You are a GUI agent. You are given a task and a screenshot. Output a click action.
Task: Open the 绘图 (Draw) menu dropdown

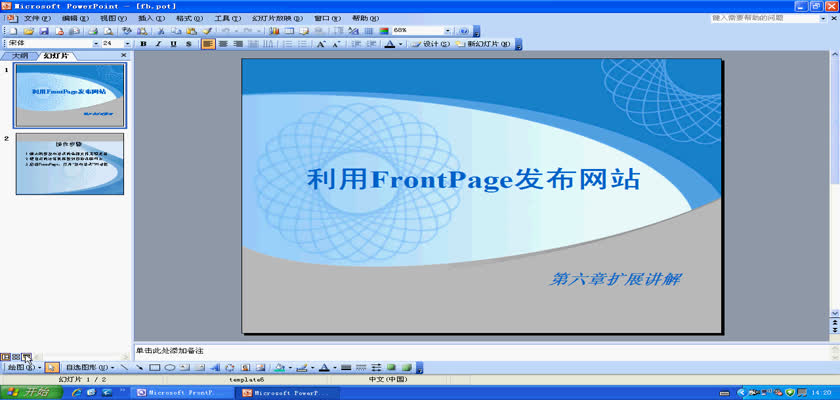click(24, 368)
